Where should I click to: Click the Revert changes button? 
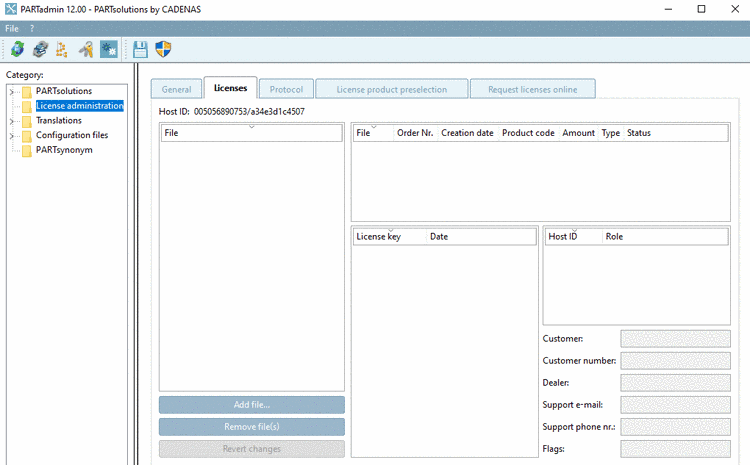tap(252, 449)
